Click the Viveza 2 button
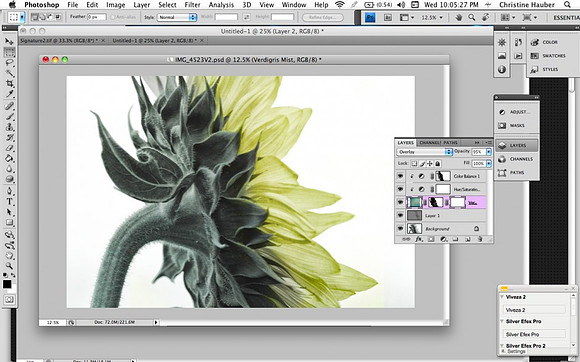Screen dimensions: 580x362 pos(535,310)
